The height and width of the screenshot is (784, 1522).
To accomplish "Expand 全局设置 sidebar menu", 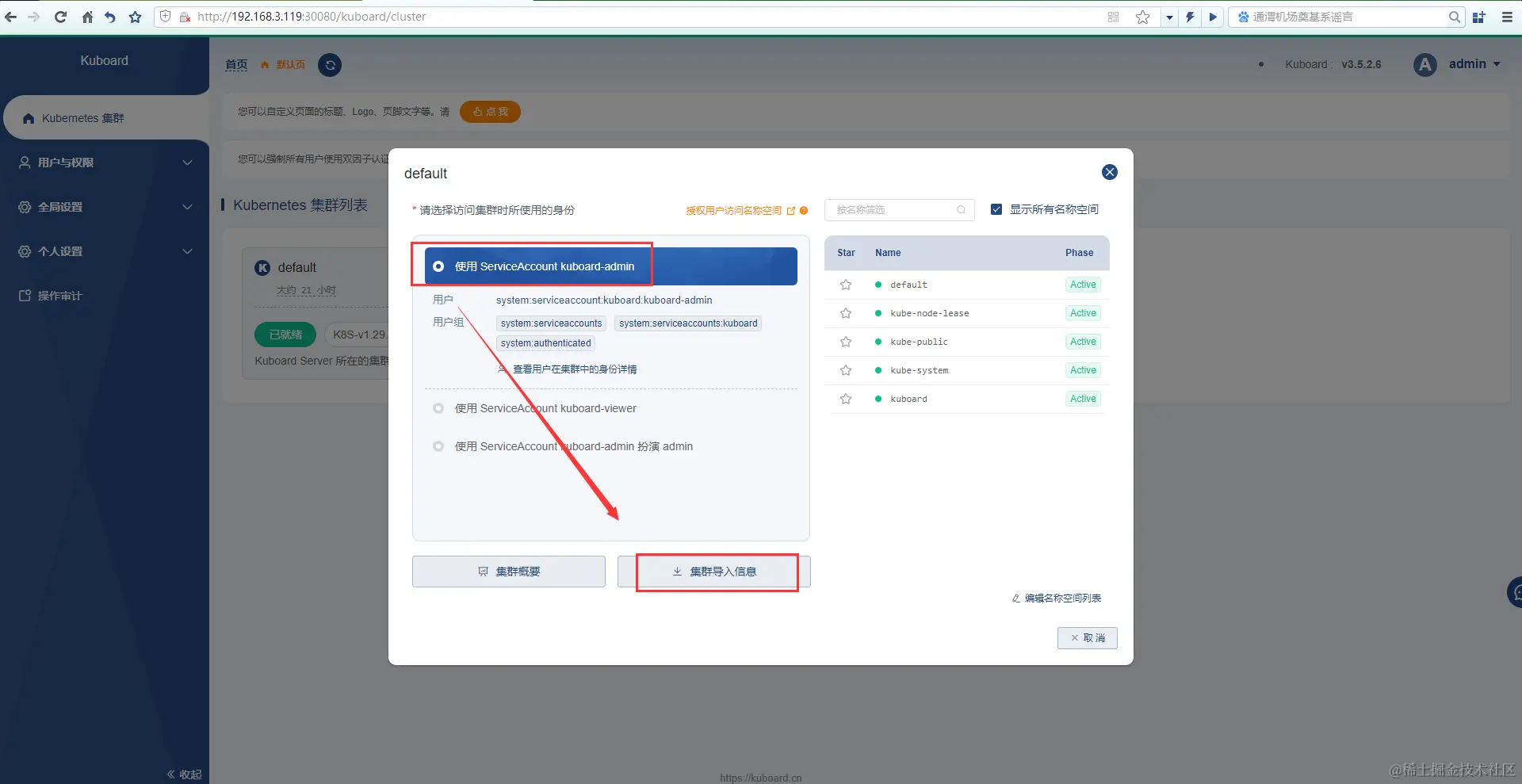I will 105,207.
